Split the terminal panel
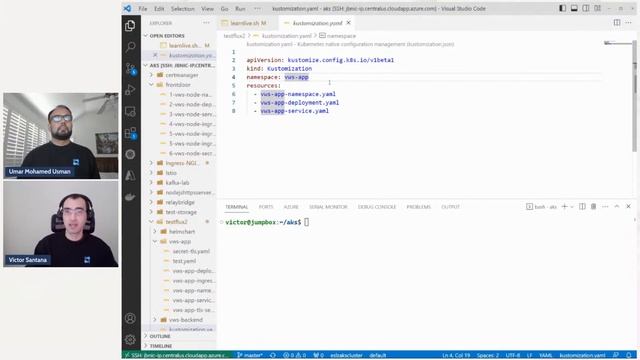 pos(582,207)
